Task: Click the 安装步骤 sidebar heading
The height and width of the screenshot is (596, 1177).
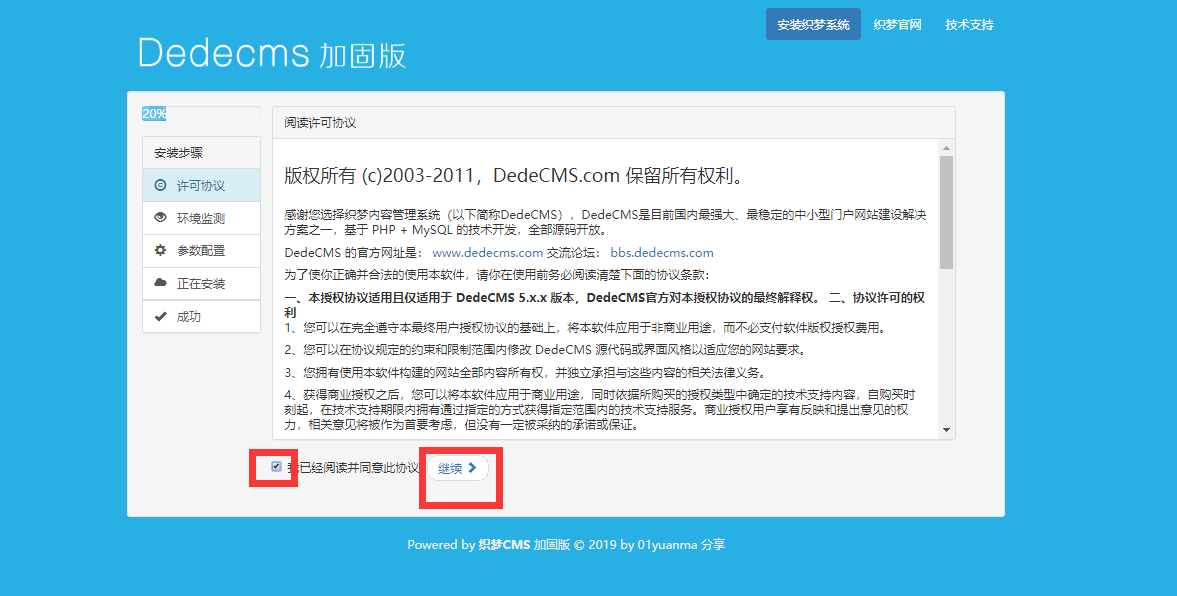Action: click(201, 153)
